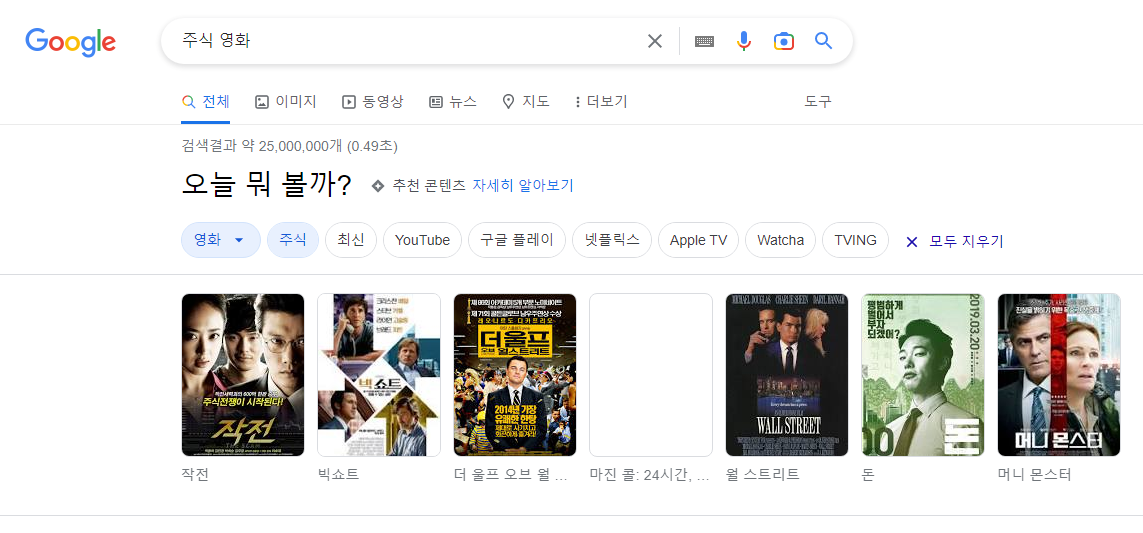This screenshot has width=1143, height=533.
Task: Clear the search box with the X icon
Action: [655, 41]
